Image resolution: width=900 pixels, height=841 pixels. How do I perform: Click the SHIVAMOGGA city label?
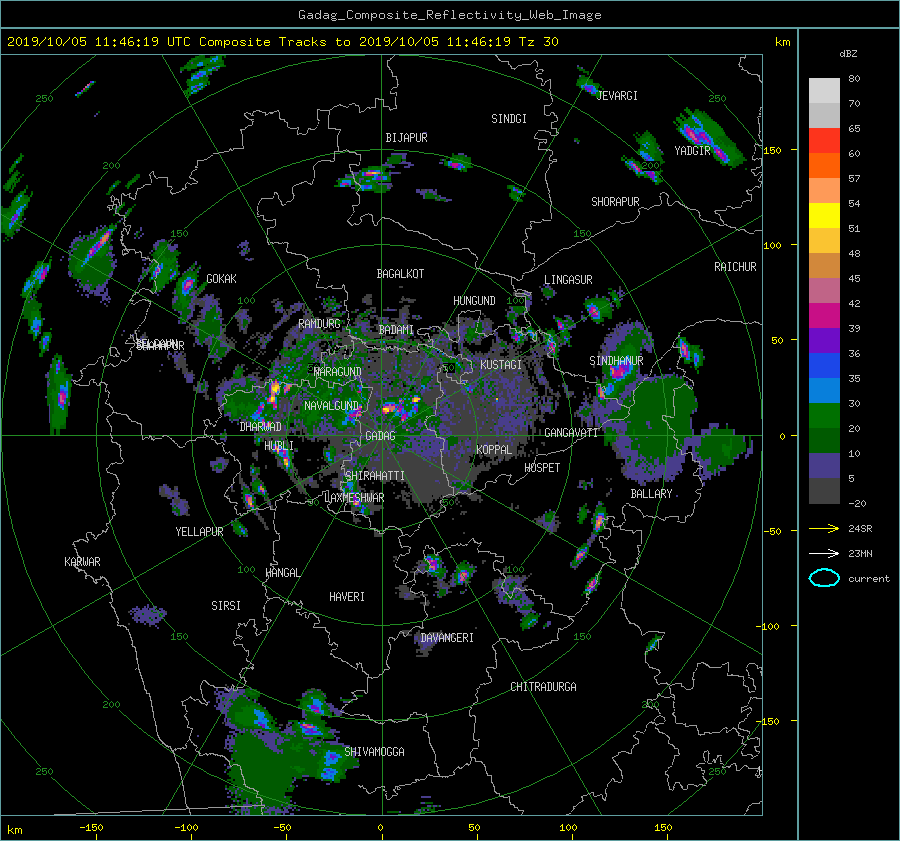coord(374,752)
